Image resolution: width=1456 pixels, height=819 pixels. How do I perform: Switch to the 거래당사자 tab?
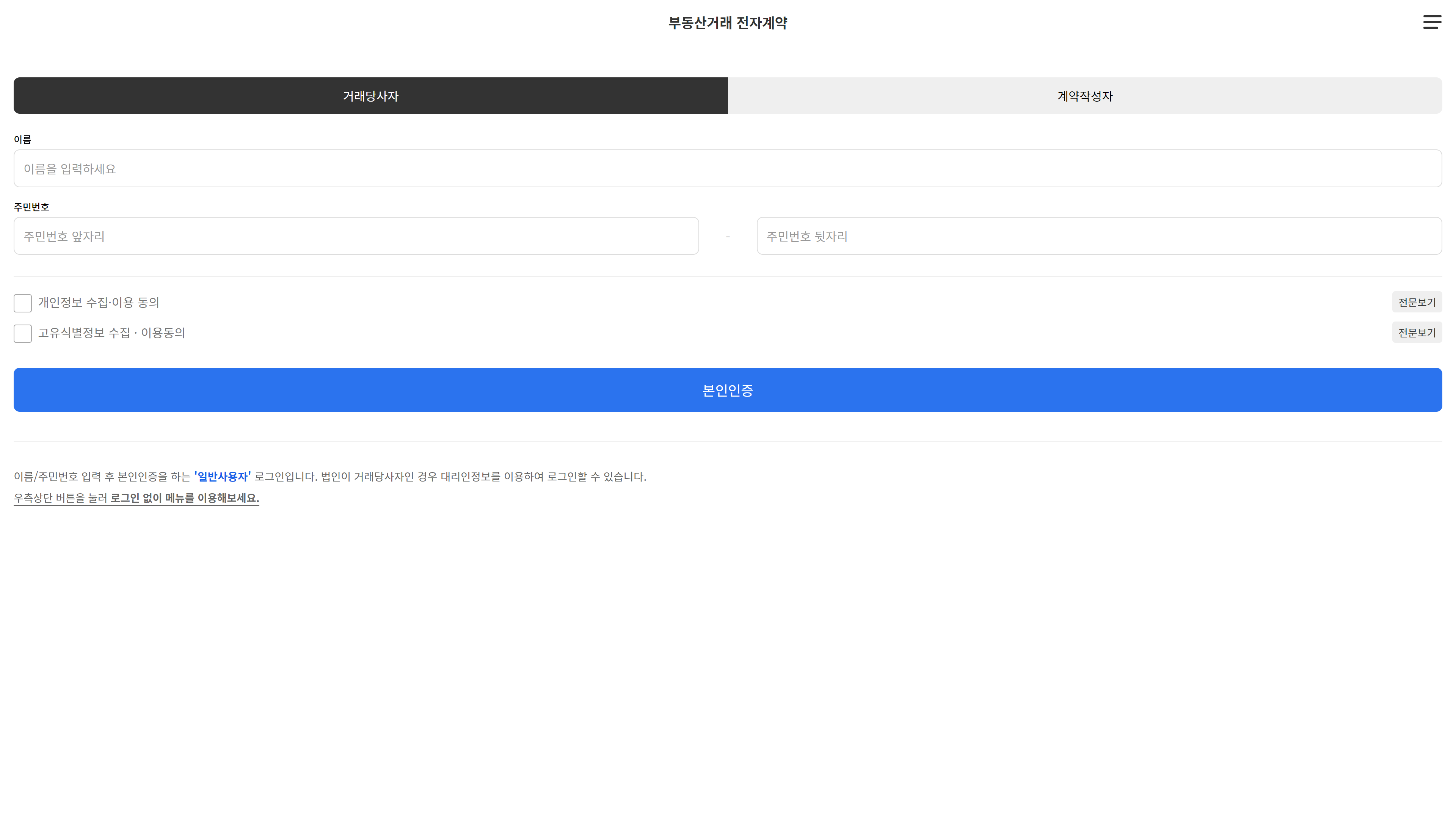click(x=371, y=96)
